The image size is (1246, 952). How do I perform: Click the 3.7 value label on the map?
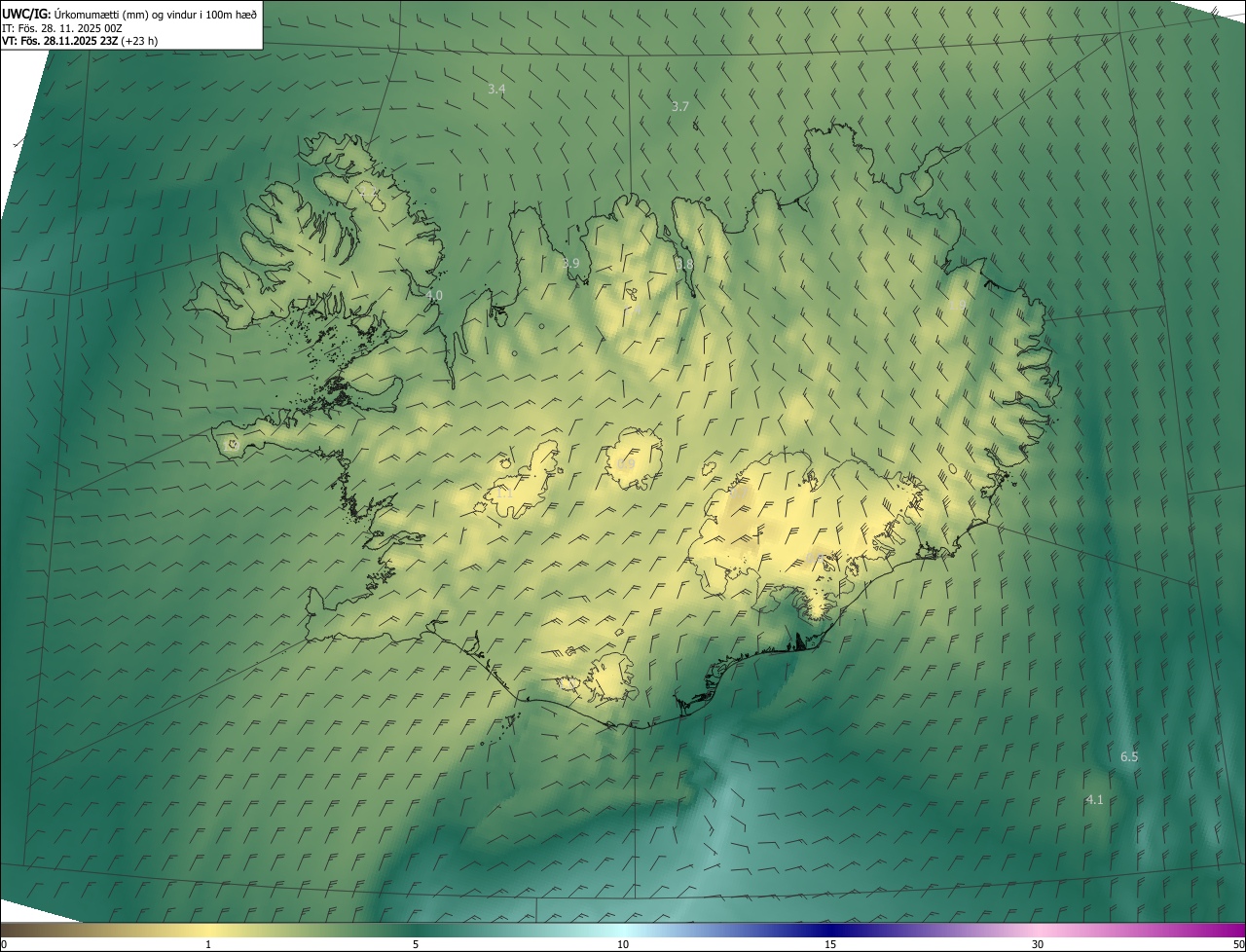pos(680,106)
